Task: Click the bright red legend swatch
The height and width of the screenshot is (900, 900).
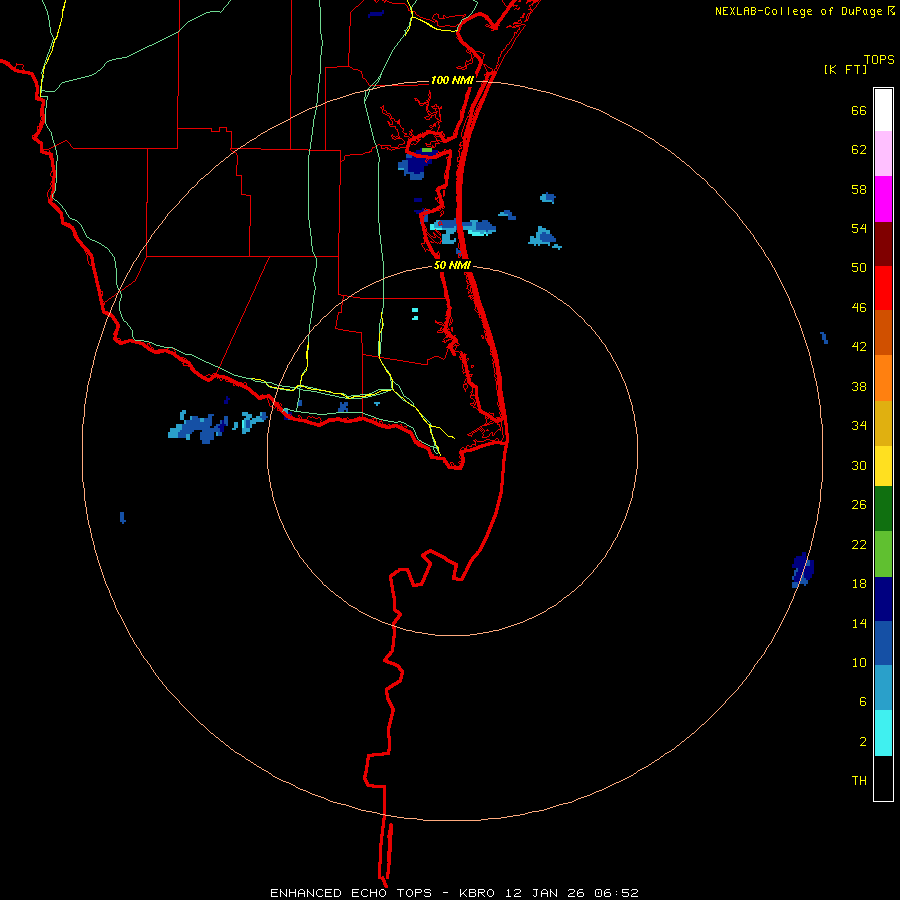Action: tap(883, 288)
